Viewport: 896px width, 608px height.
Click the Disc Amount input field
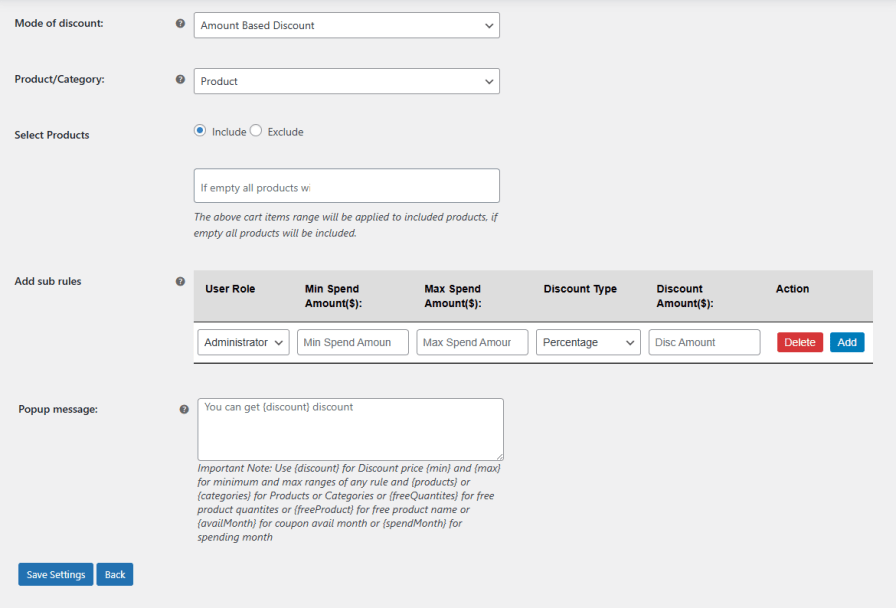point(704,342)
